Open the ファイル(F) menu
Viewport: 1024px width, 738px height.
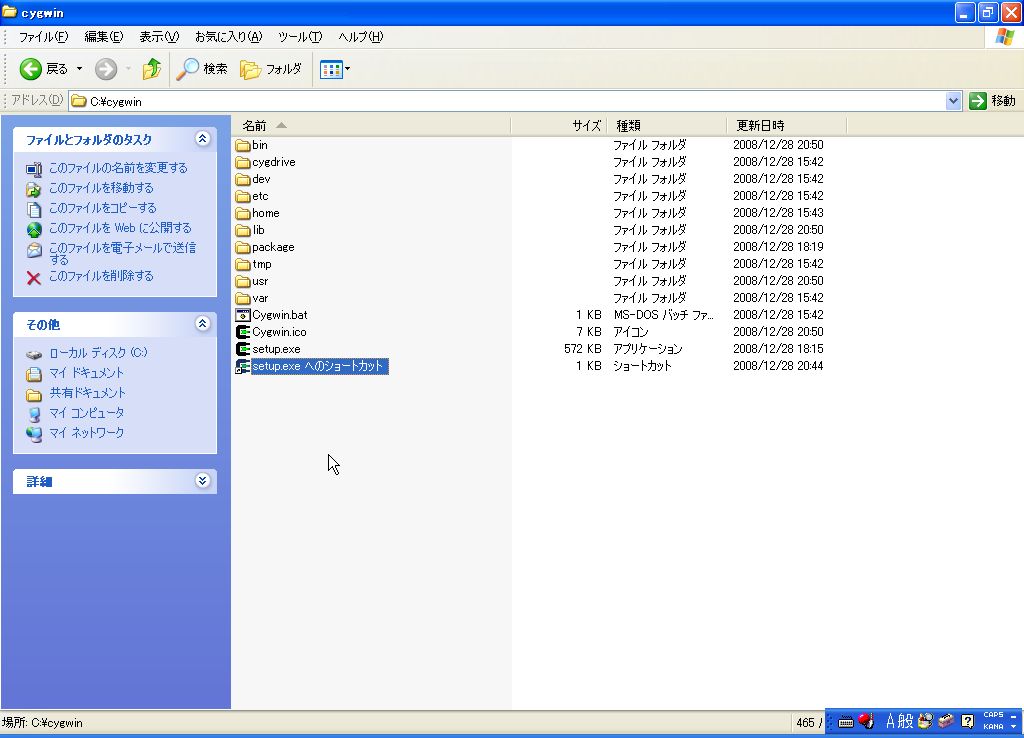43,37
